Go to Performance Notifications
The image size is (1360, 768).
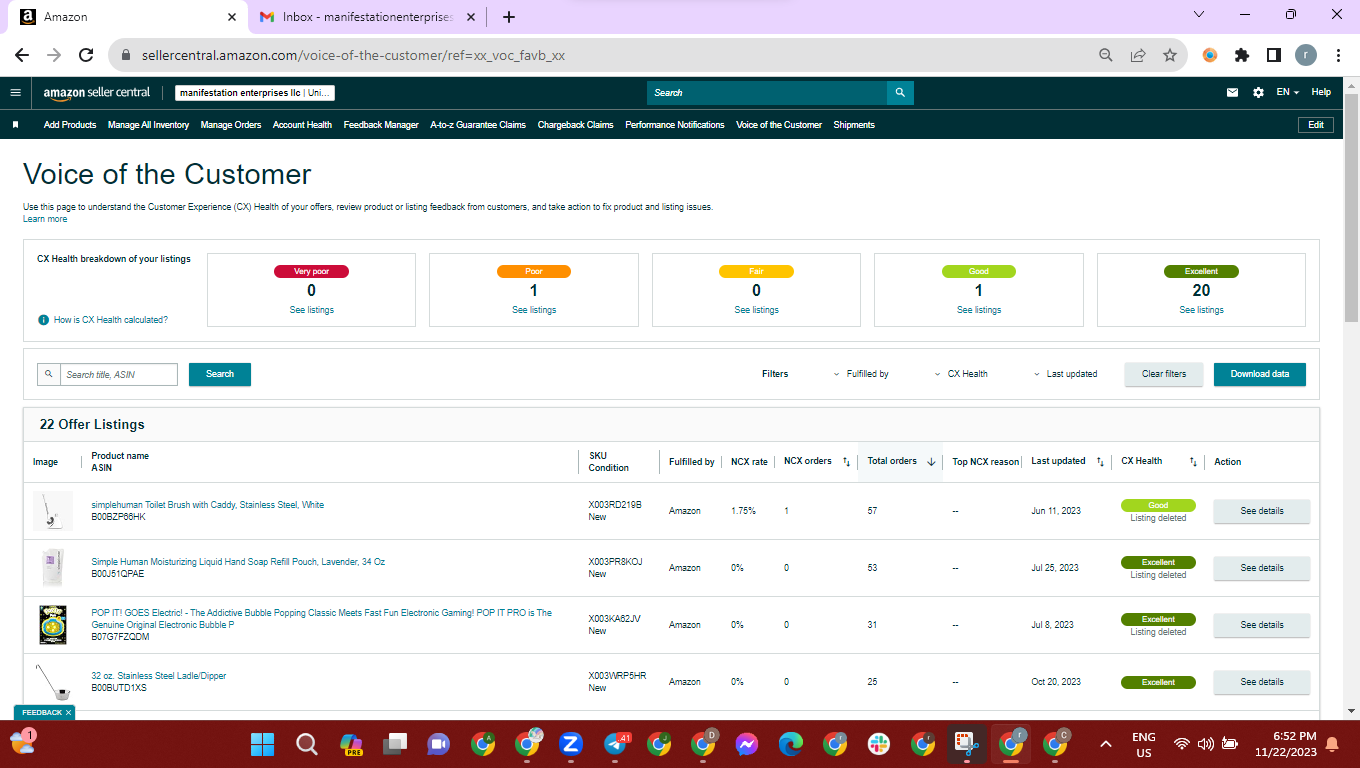click(675, 125)
